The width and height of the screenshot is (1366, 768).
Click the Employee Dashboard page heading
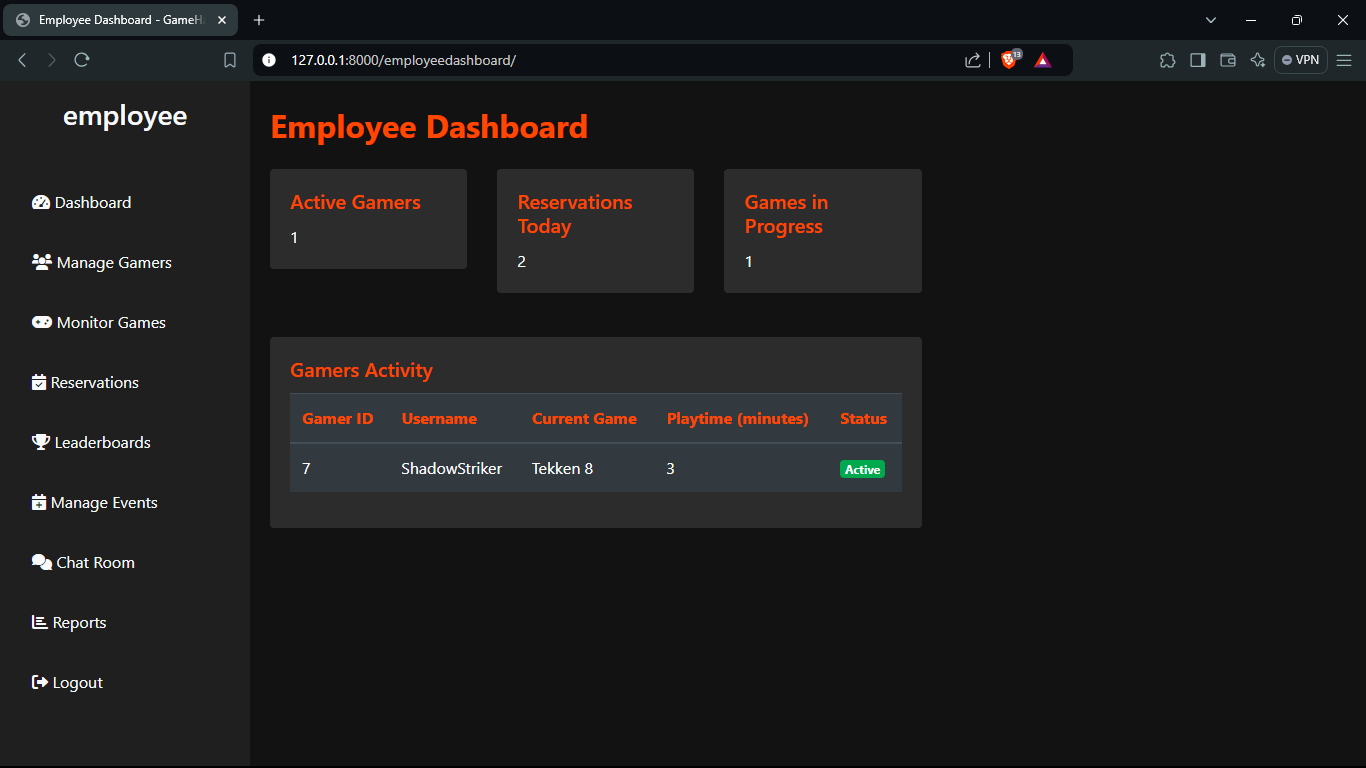[x=429, y=127]
